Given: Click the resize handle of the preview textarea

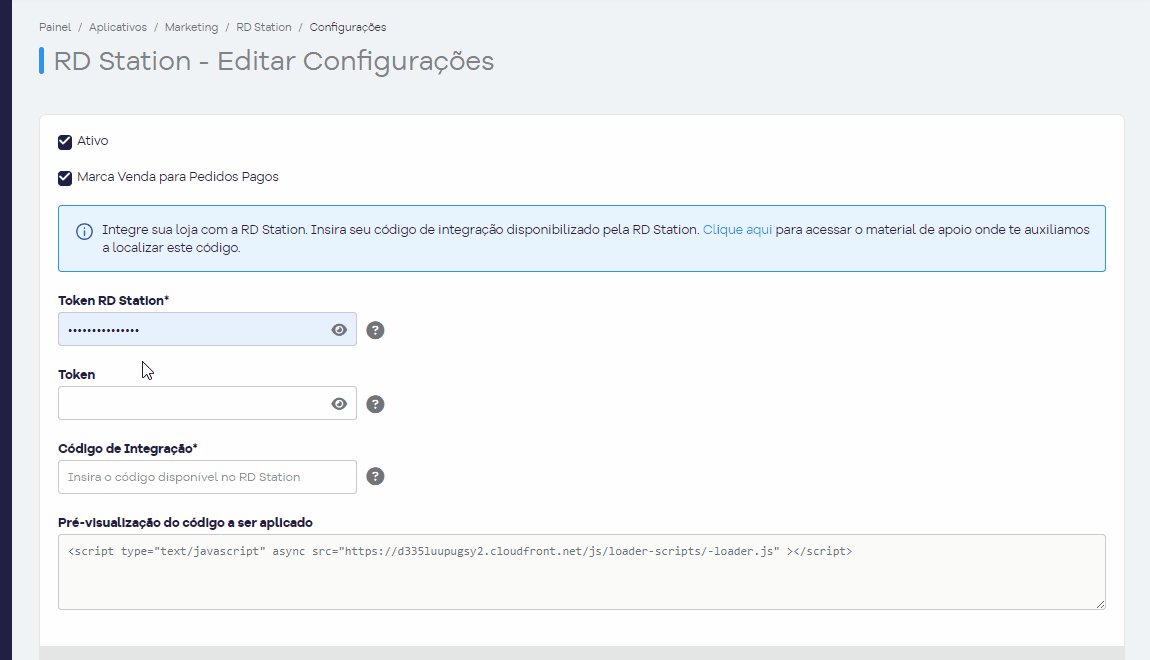Looking at the screenshot, I should click(1100, 604).
